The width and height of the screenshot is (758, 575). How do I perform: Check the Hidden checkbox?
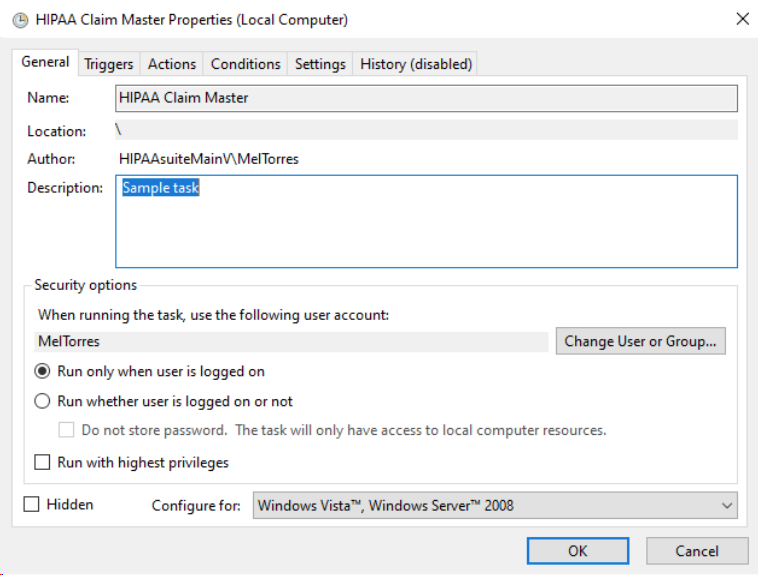pos(31,504)
